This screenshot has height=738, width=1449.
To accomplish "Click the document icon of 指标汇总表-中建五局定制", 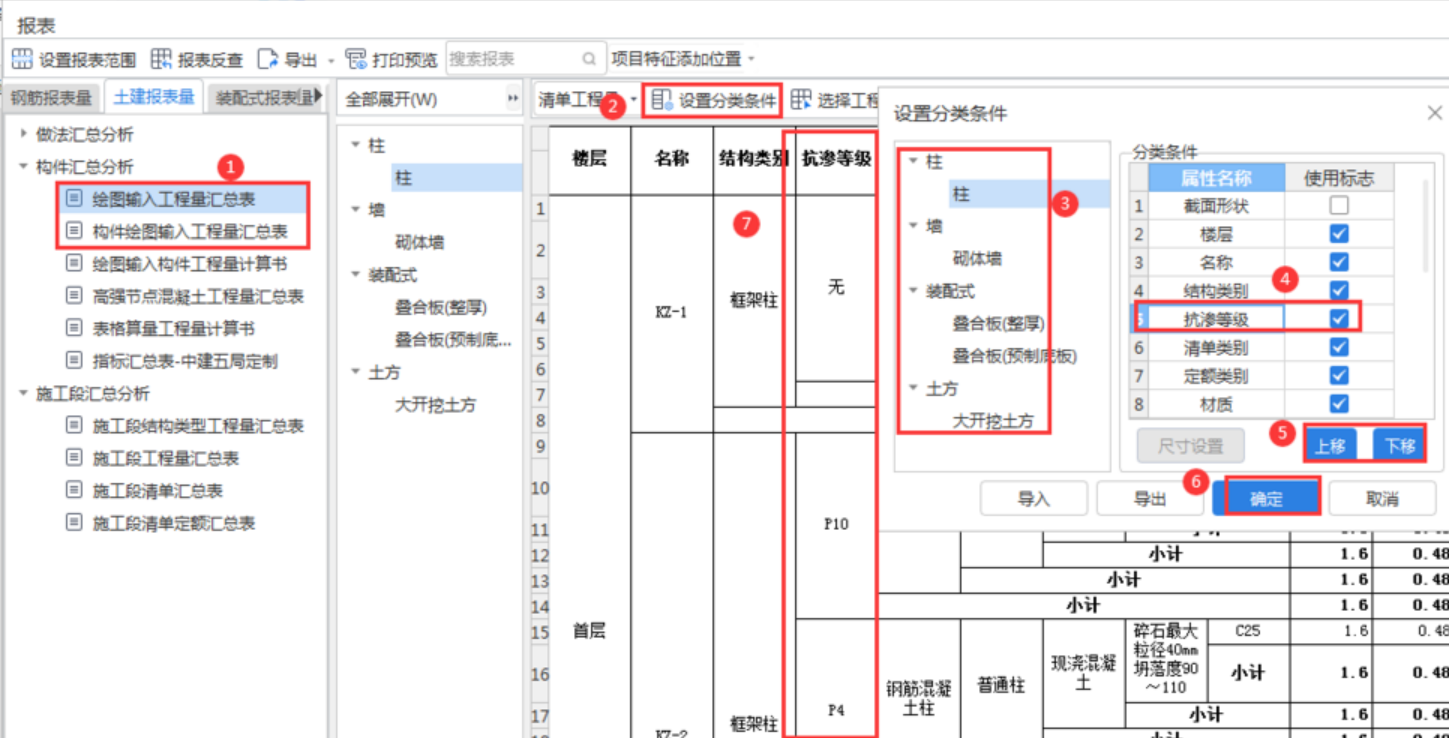I will [74, 360].
